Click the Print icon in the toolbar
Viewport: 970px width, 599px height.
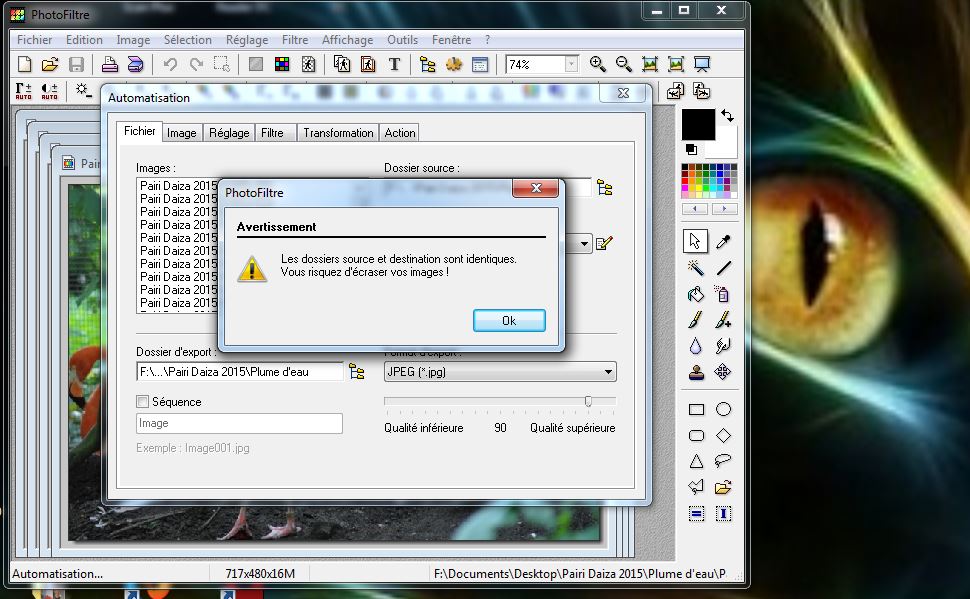(x=109, y=64)
